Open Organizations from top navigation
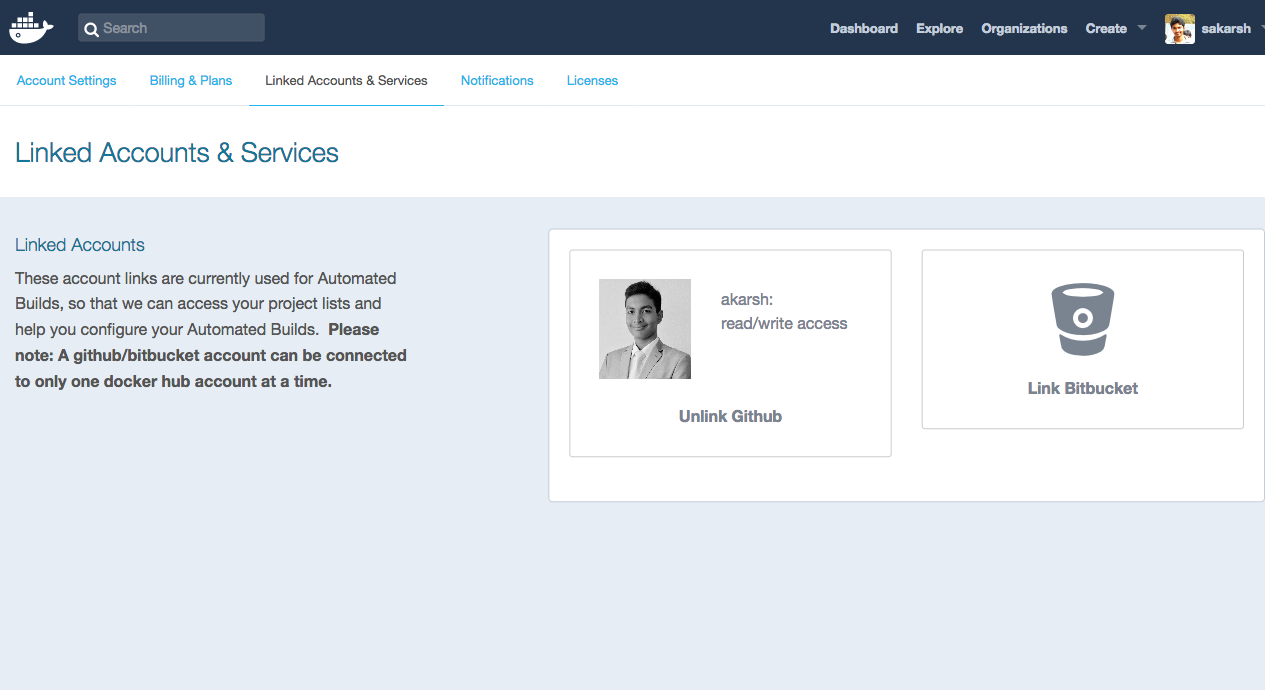Image resolution: width=1265 pixels, height=690 pixels. [x=1024, y=29]
